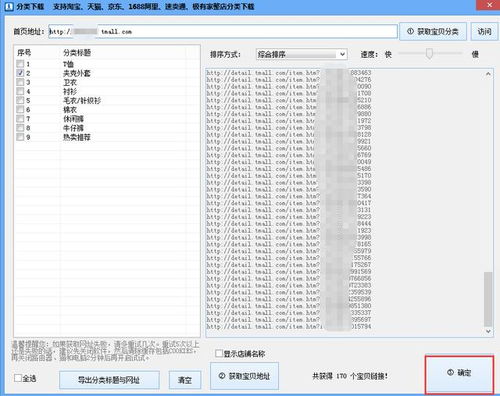Enable the 衬衫 category checkbox

coord(20,91)
